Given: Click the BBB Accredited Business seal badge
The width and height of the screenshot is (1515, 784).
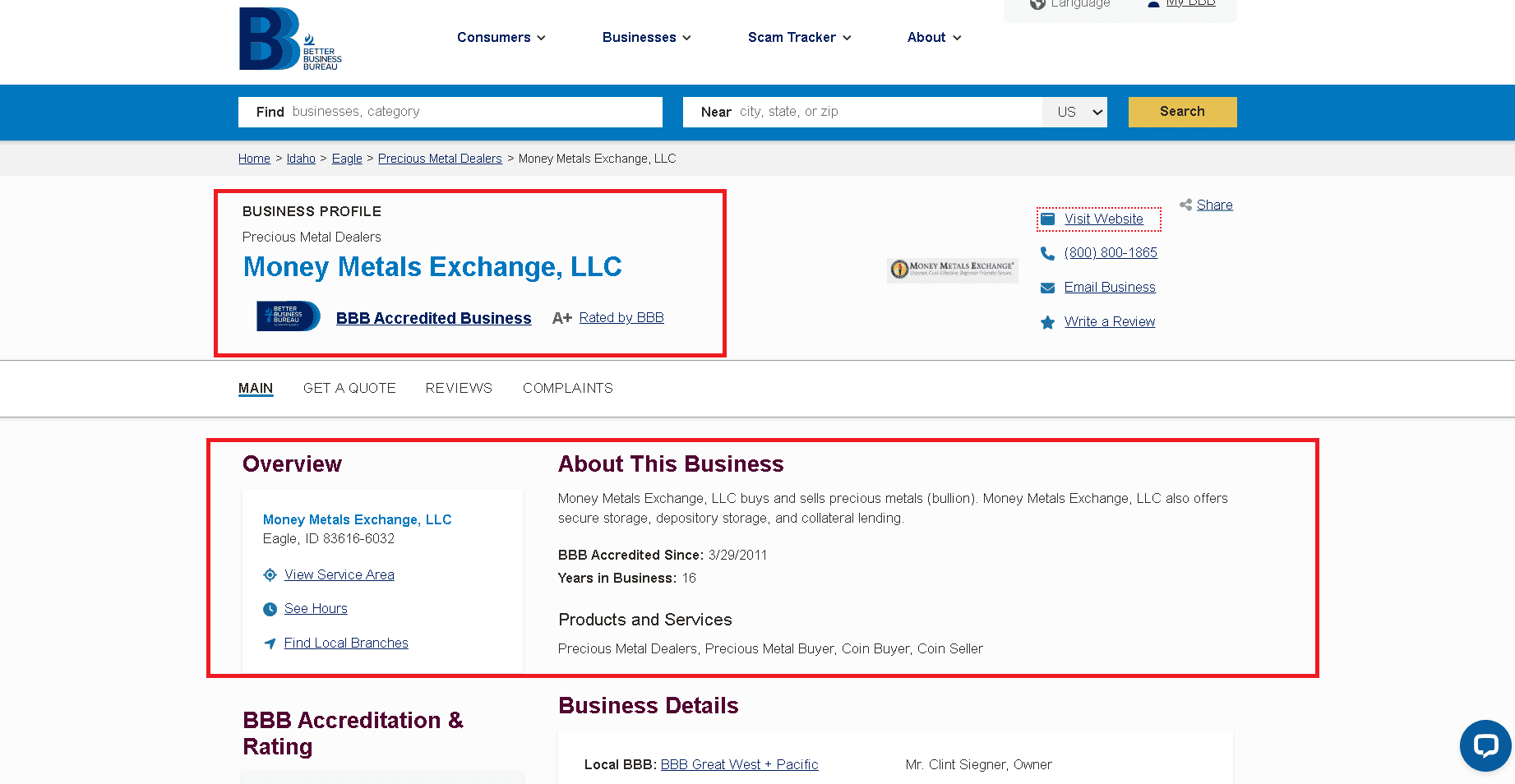Looking at the screenshot, I should (x=289, y=316).
